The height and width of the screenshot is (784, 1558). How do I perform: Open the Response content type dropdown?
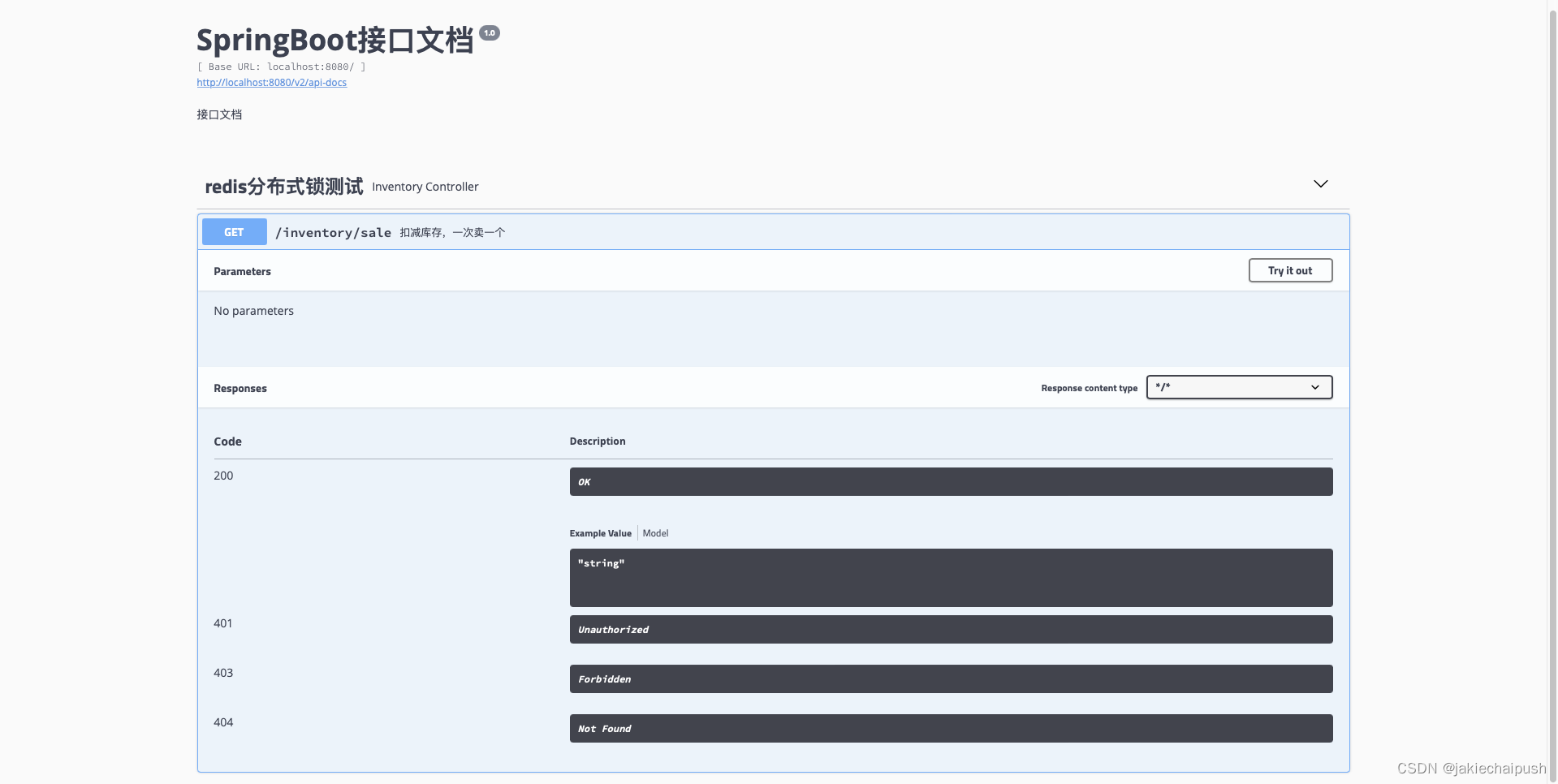click(x=1239, y=387)
